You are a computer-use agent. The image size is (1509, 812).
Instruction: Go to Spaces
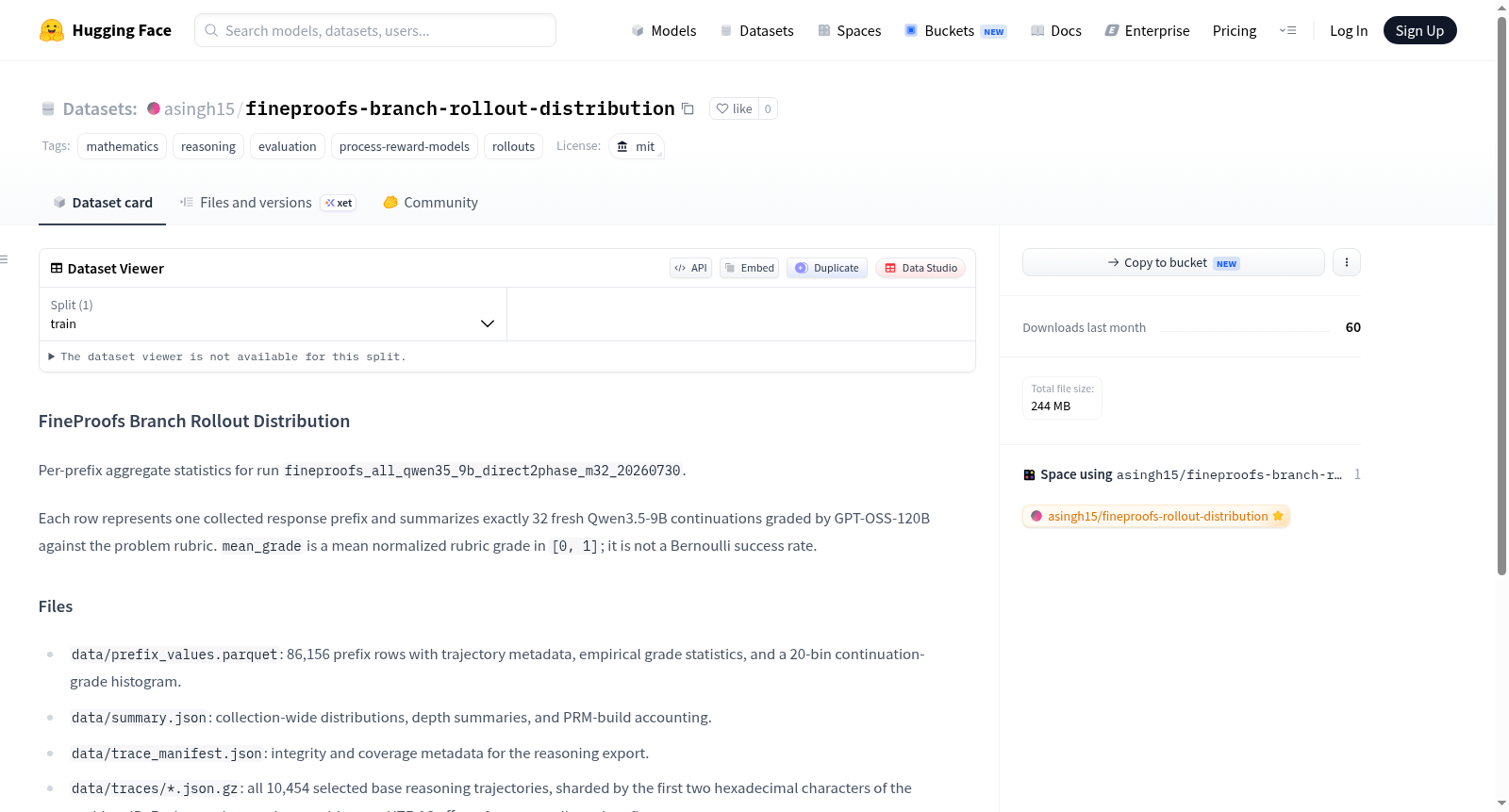click(849, 30)
